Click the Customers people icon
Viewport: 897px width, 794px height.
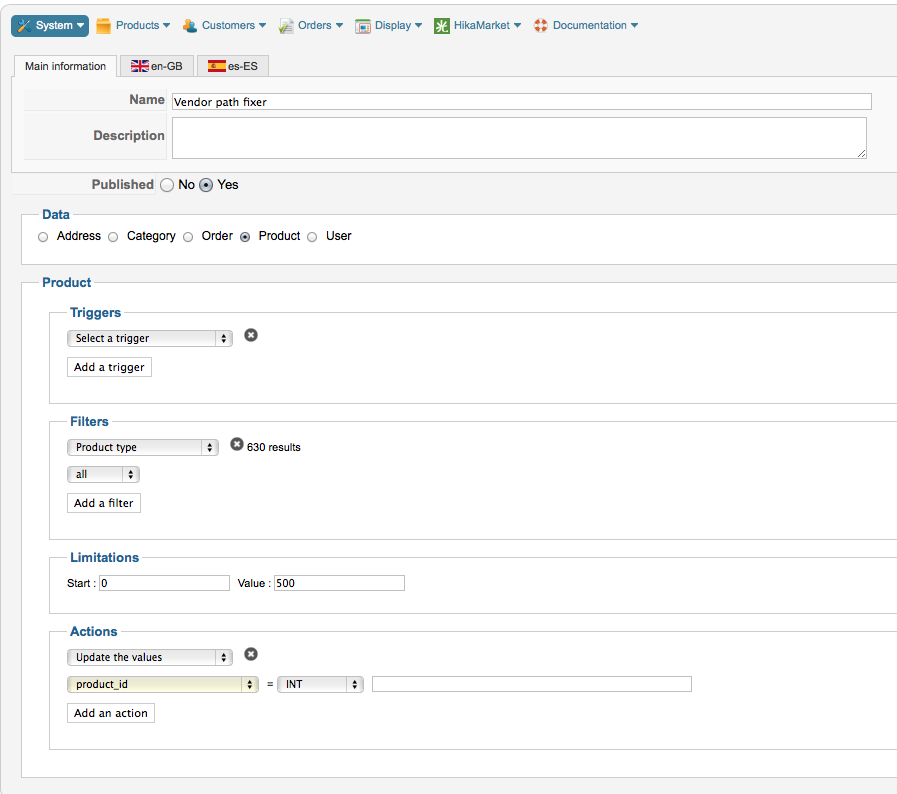coord(190,26)
